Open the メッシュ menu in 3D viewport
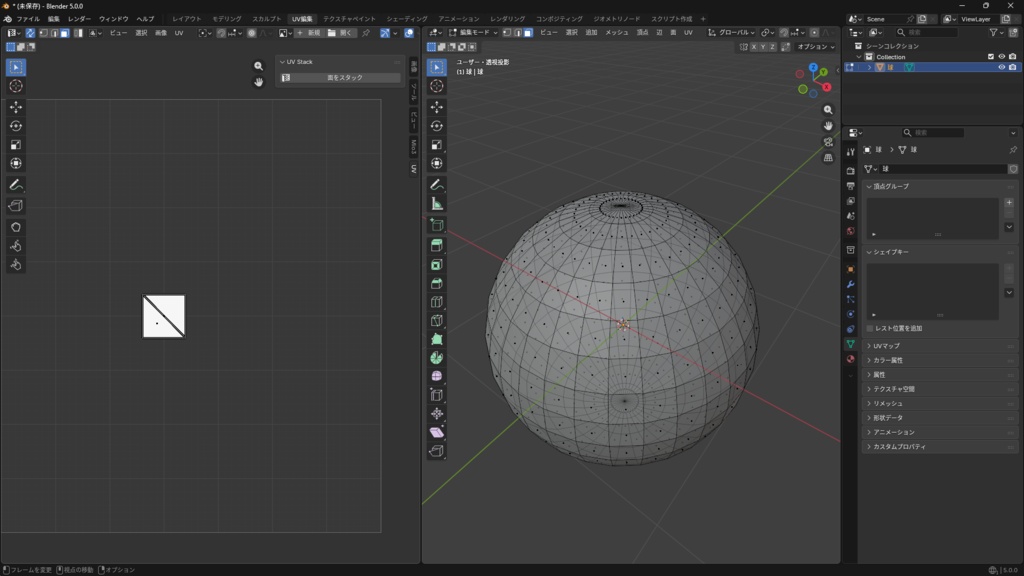This screenshot has width=1024, height=576. click(616, 33)
